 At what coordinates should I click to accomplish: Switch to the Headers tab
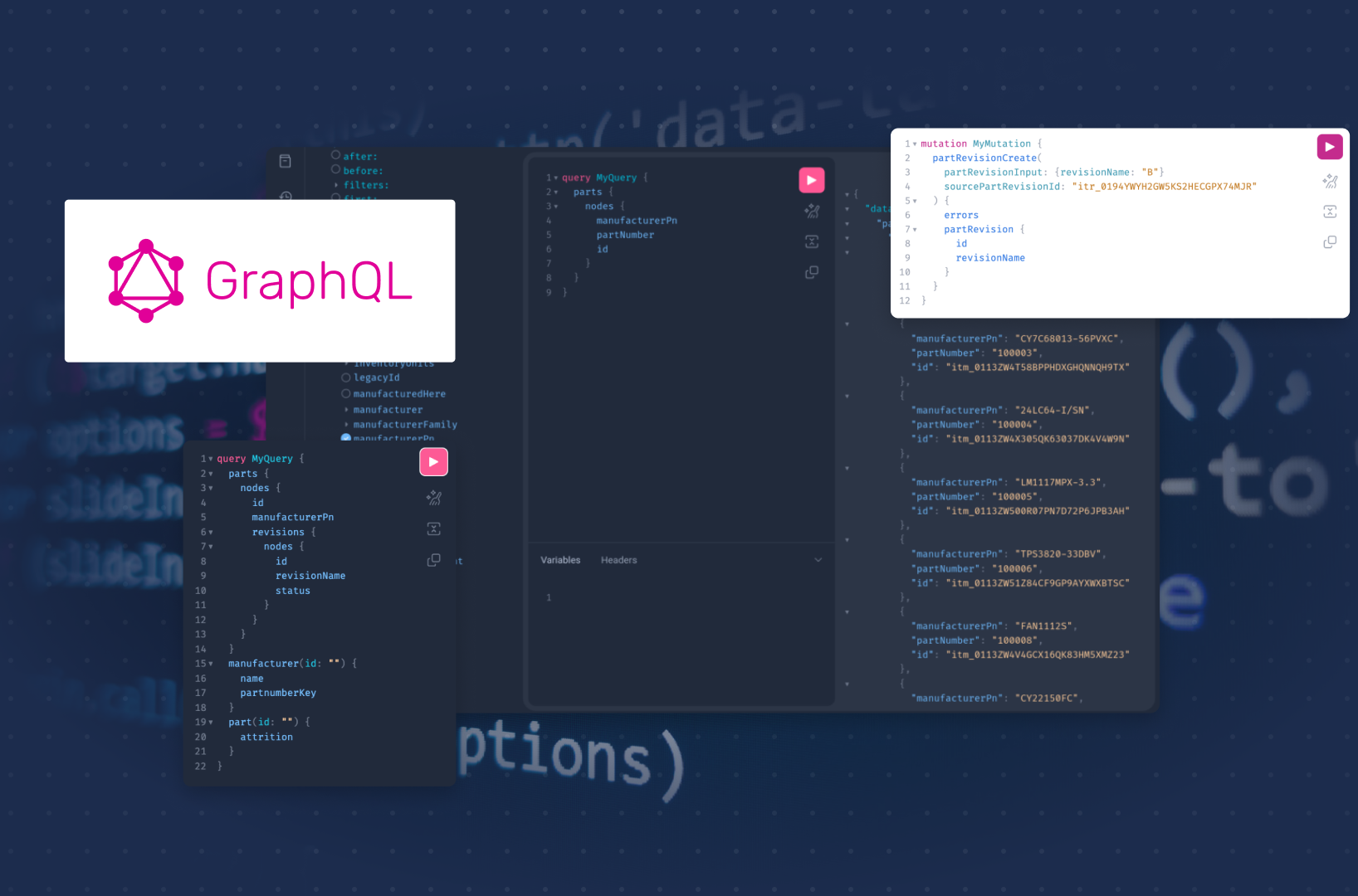(618, 560)
